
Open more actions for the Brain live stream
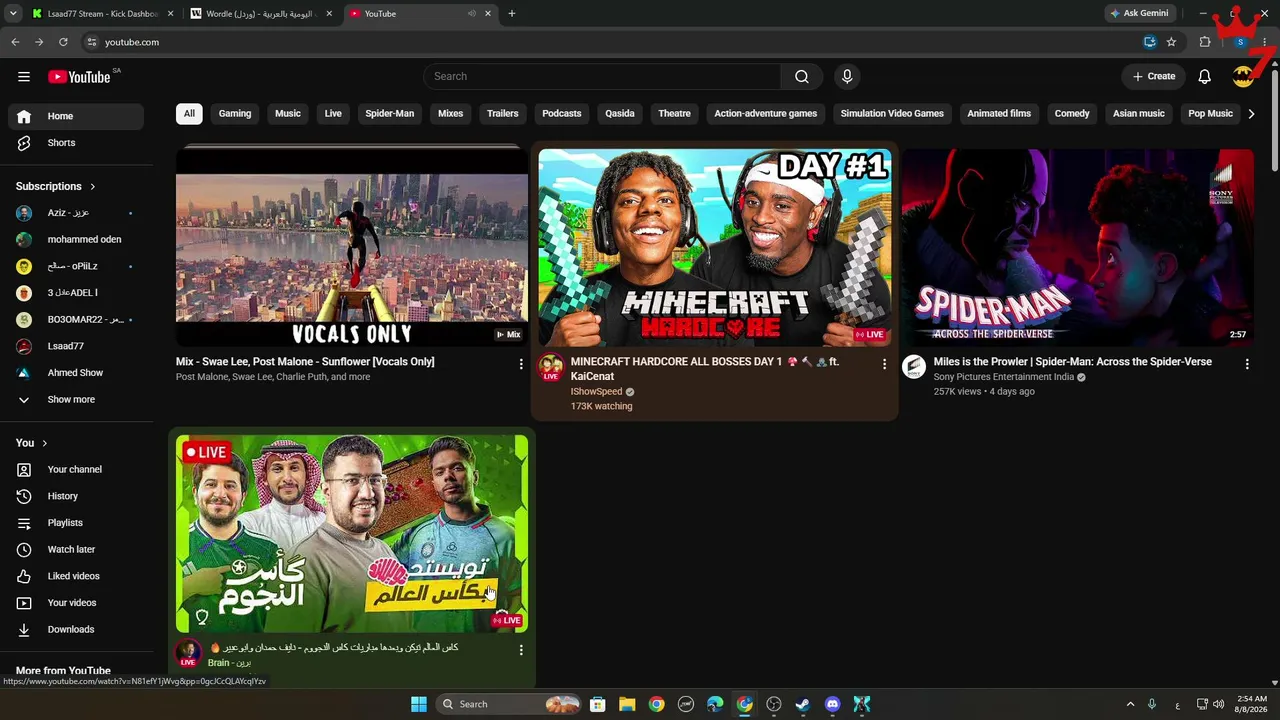[521, 650]
